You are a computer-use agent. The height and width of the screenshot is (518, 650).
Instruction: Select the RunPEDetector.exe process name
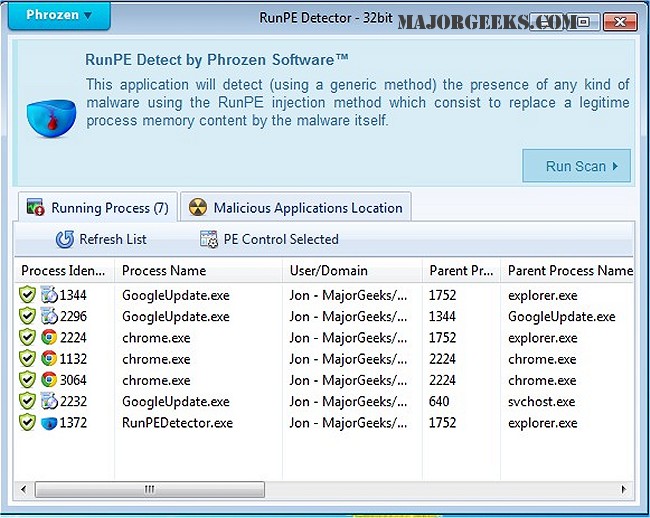coord(177,423)
